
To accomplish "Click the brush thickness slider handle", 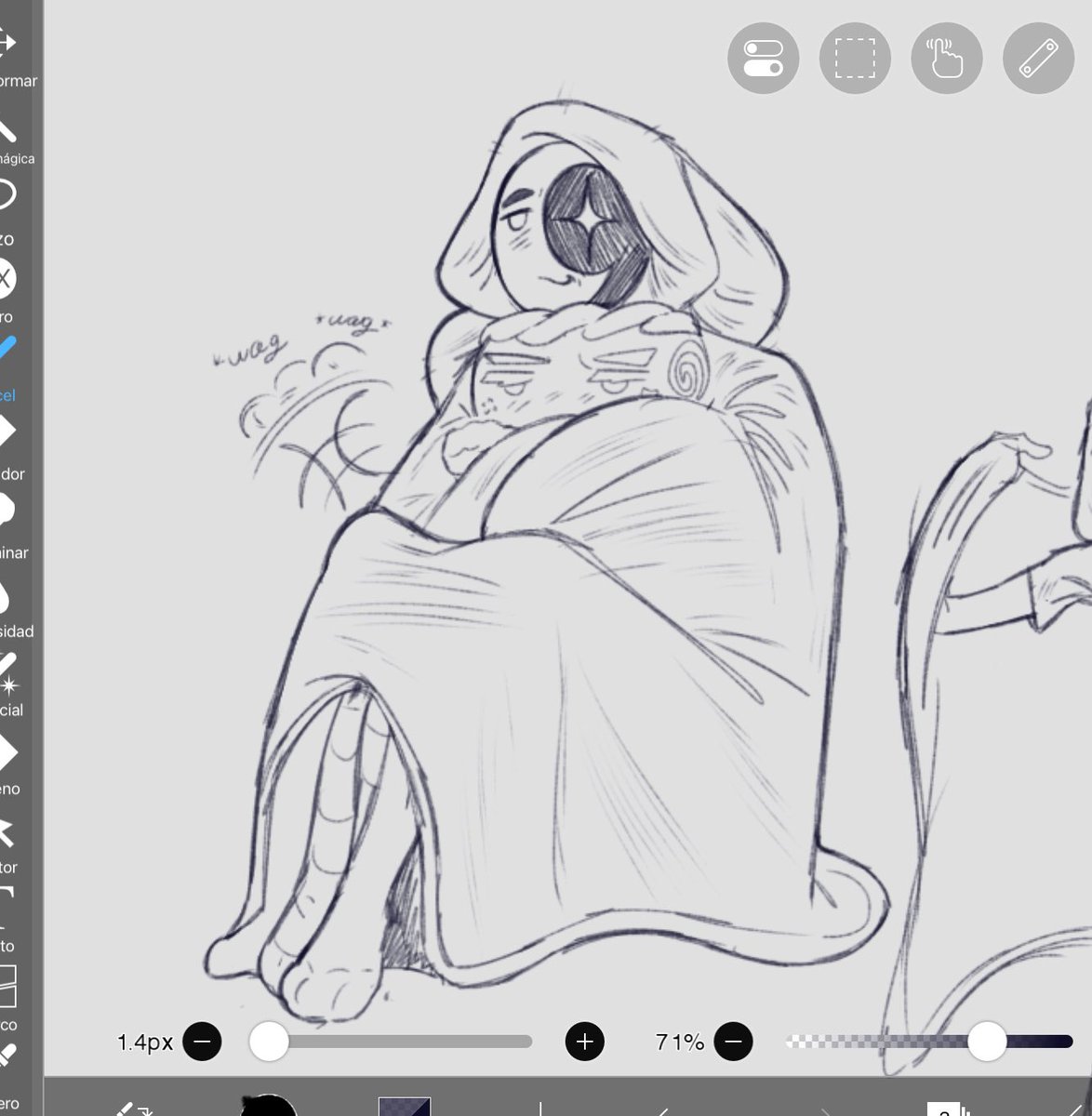I will click(269, 1042).
